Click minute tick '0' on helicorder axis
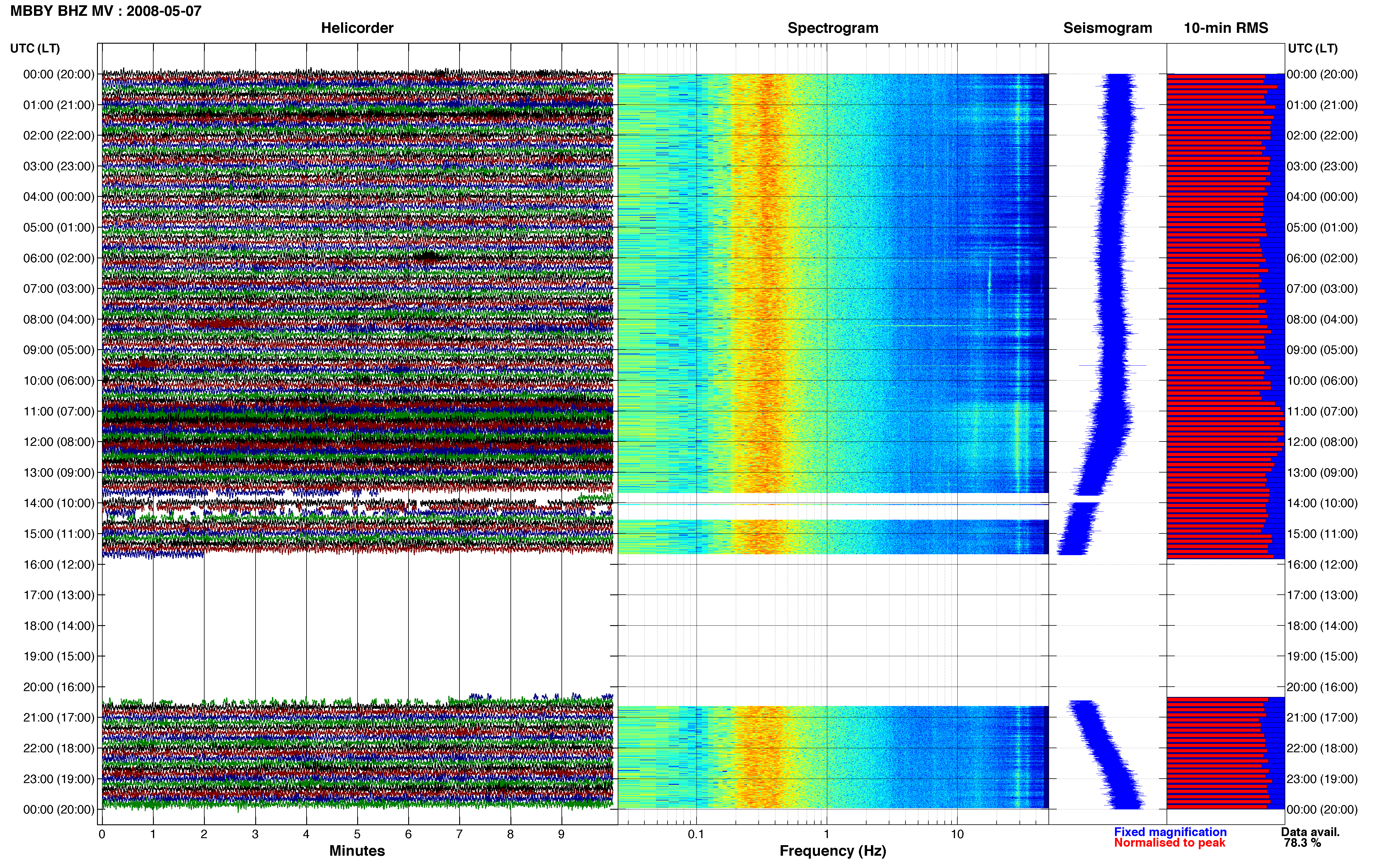 pyautogui.click(x=102, y=835)
